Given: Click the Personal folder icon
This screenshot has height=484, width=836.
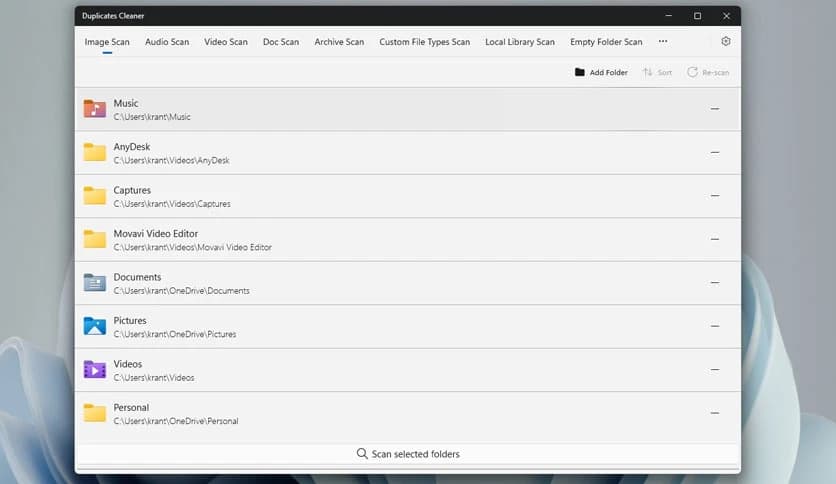Looking at the screenshot, I should pyautogui.click(x=95, y=413).
